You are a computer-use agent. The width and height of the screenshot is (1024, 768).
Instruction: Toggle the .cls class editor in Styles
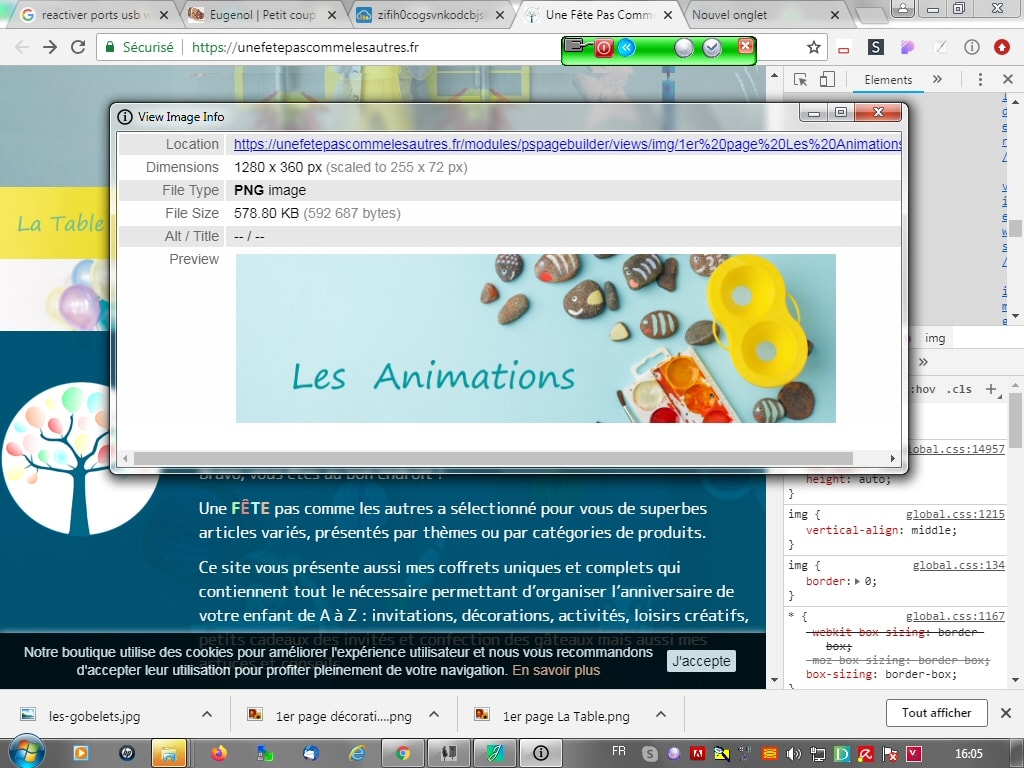pyautogui.click(x=959, y=389)
